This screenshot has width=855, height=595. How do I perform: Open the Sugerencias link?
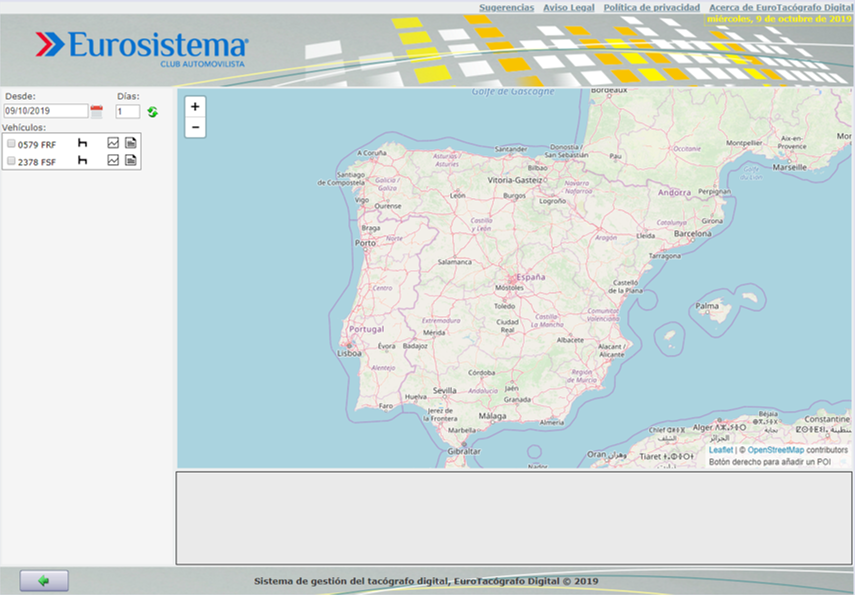point(507,8)
